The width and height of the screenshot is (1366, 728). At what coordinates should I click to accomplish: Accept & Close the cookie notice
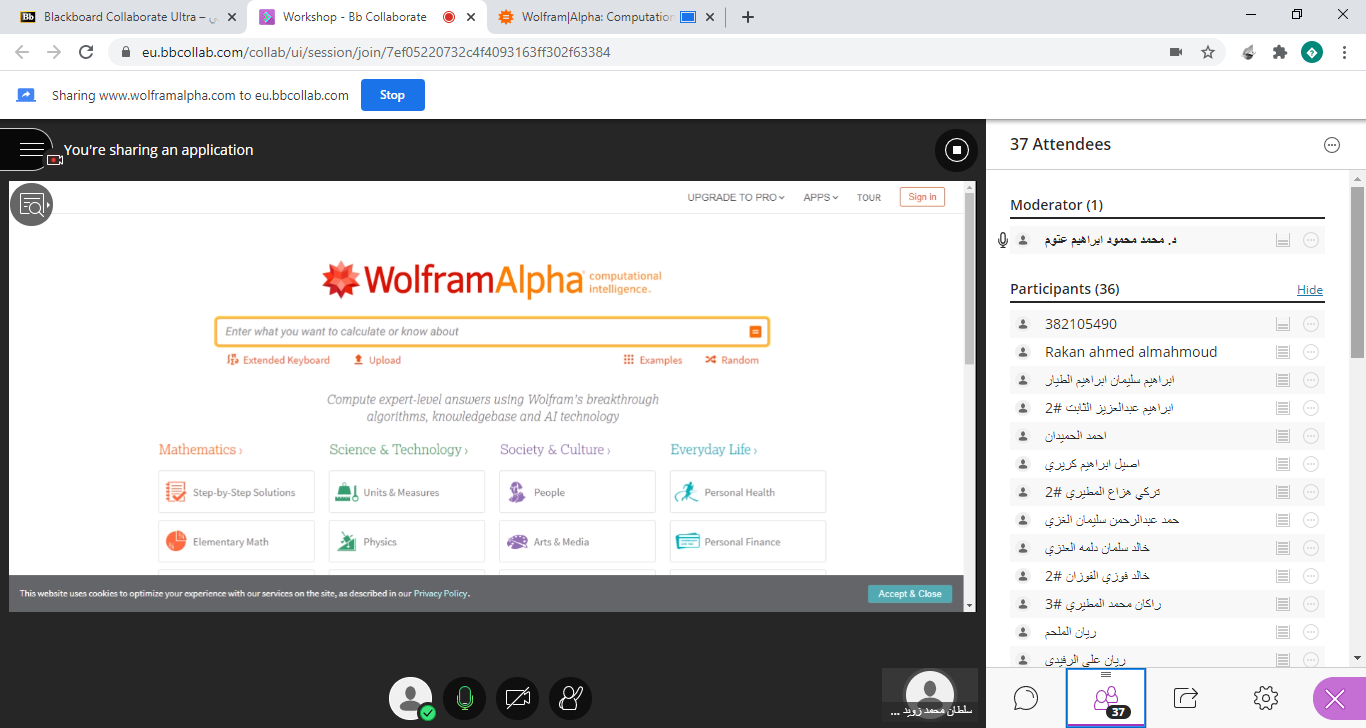coord(910,594)
